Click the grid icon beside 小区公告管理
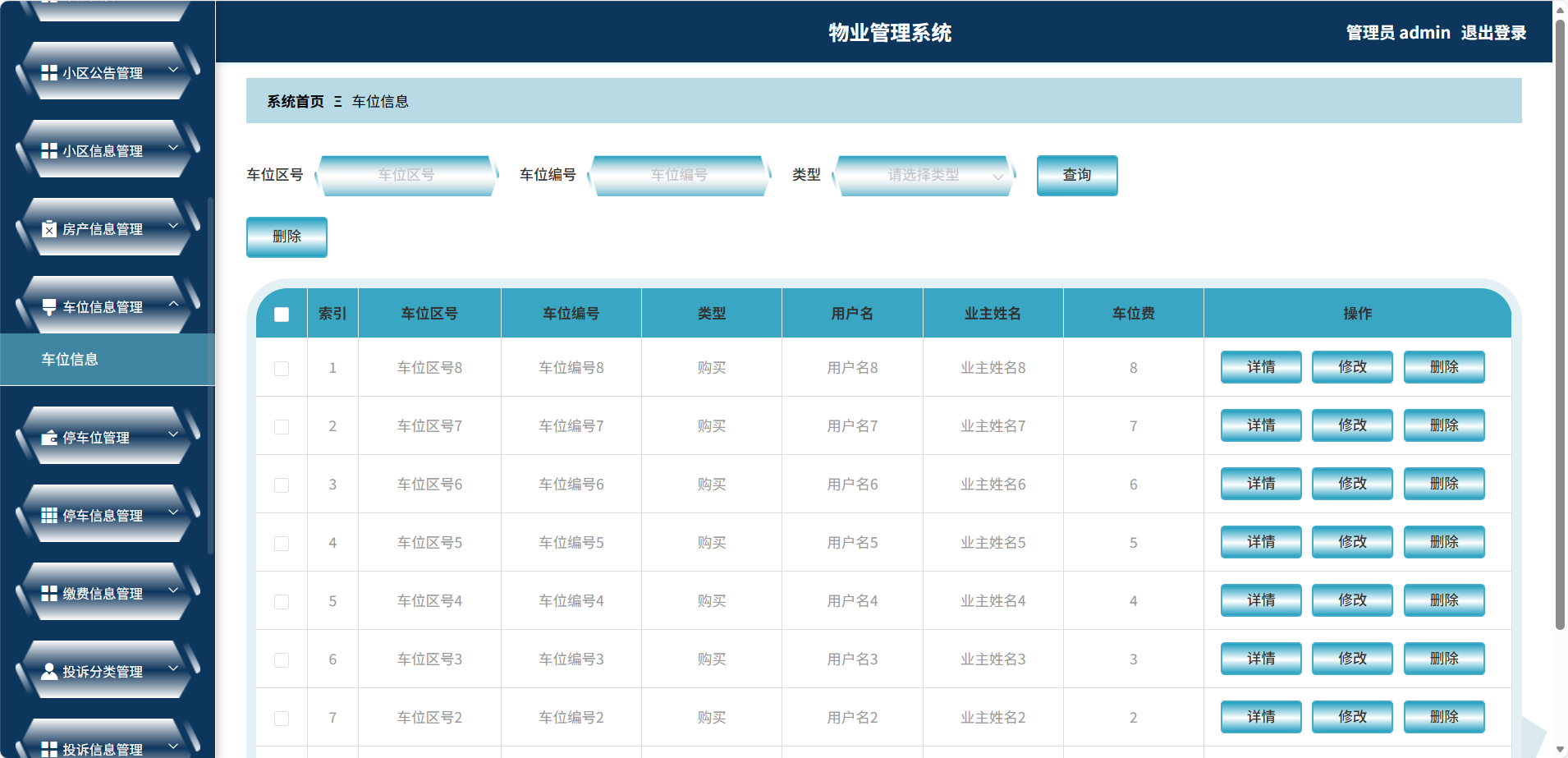The image size is (1568, 758). (49, 73)
